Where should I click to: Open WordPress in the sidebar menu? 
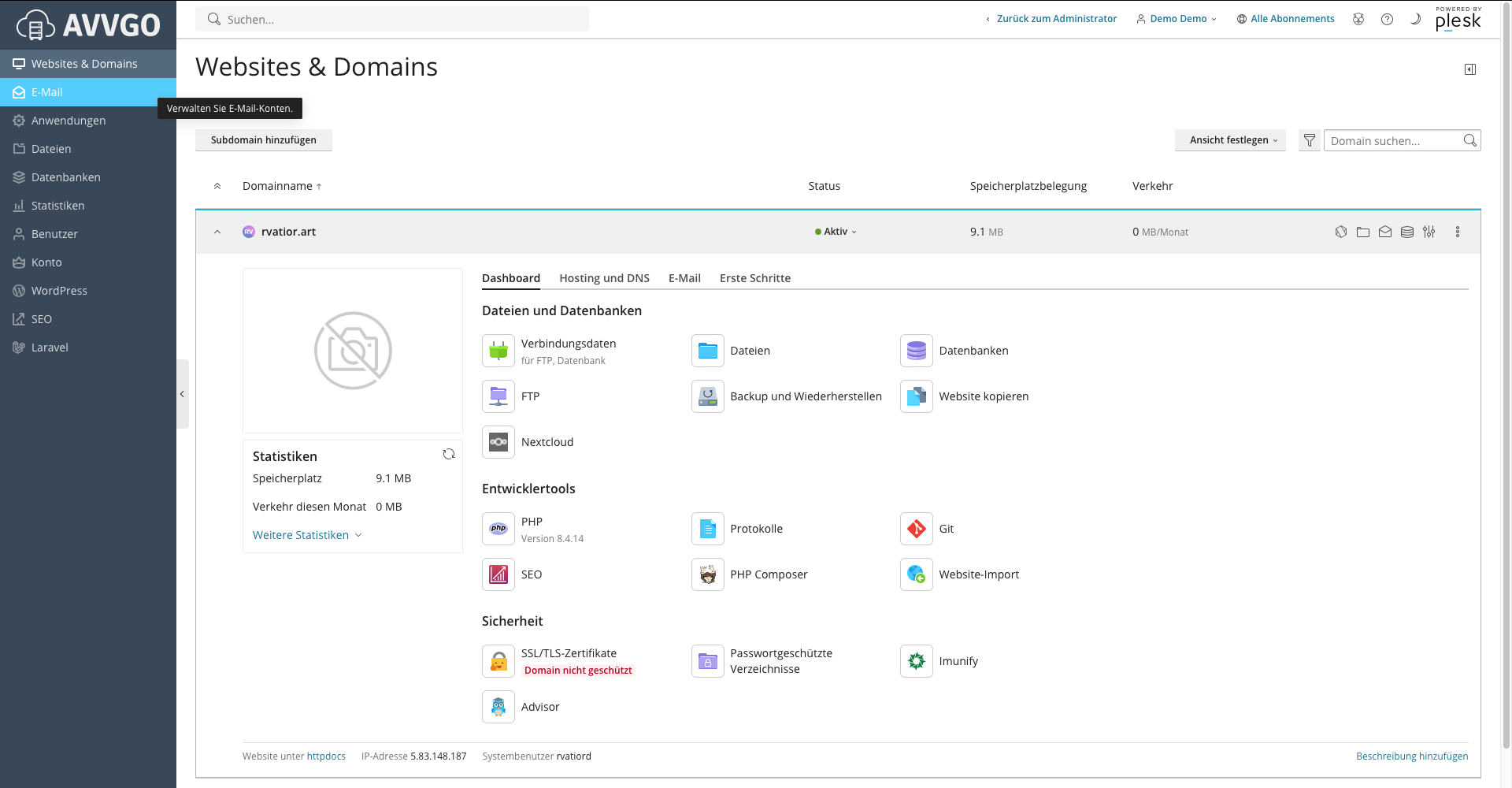point(59,291)
